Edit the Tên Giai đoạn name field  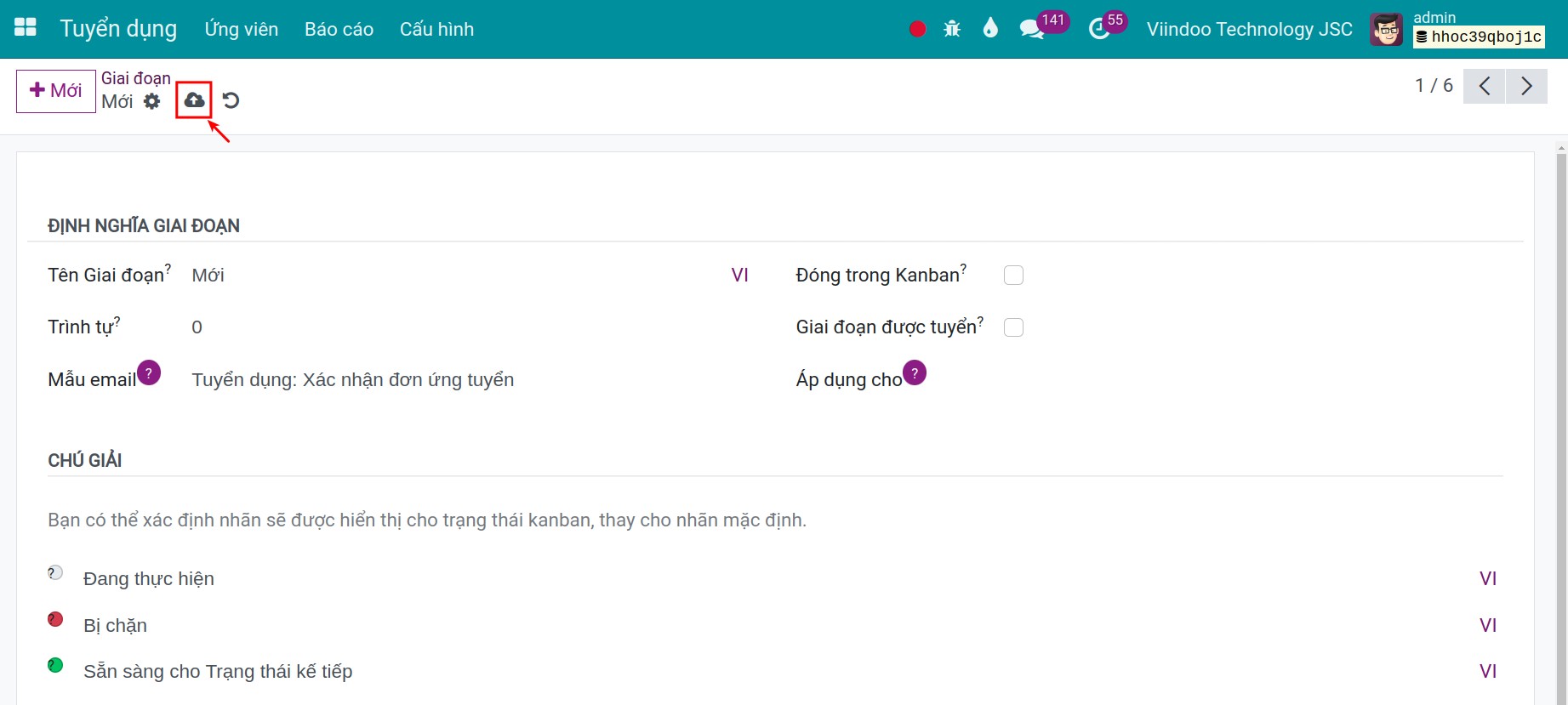(458, 275)
